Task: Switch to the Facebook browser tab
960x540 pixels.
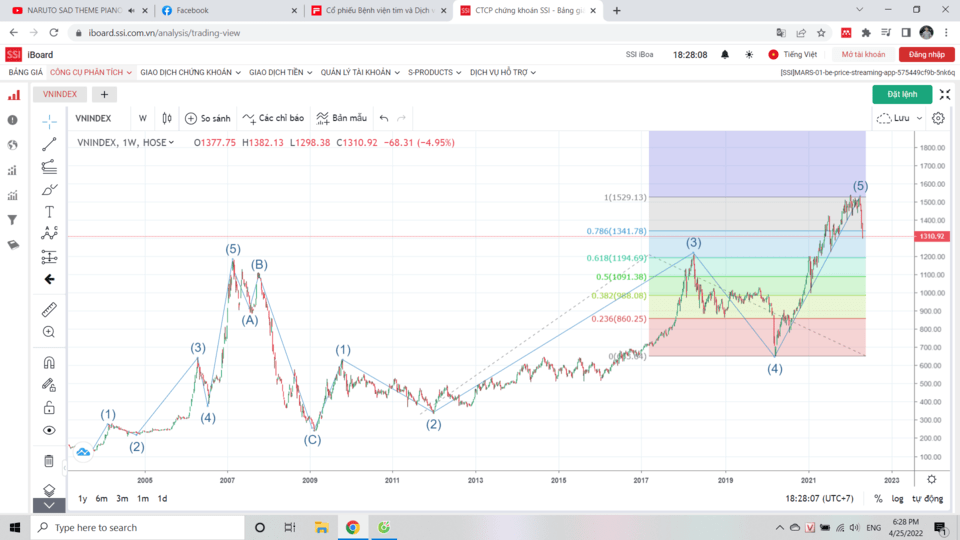Action: [x=228, y=10]
